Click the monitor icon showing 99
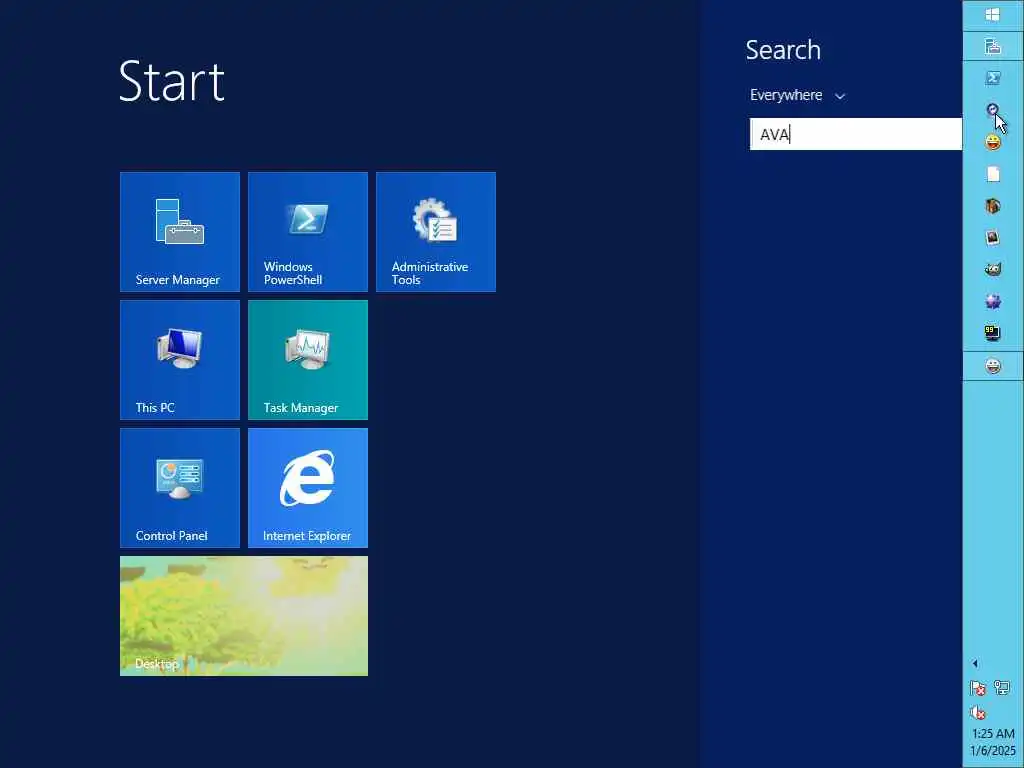The width and height of the screenshot is (1024, 768). click(x=993, y=333)
